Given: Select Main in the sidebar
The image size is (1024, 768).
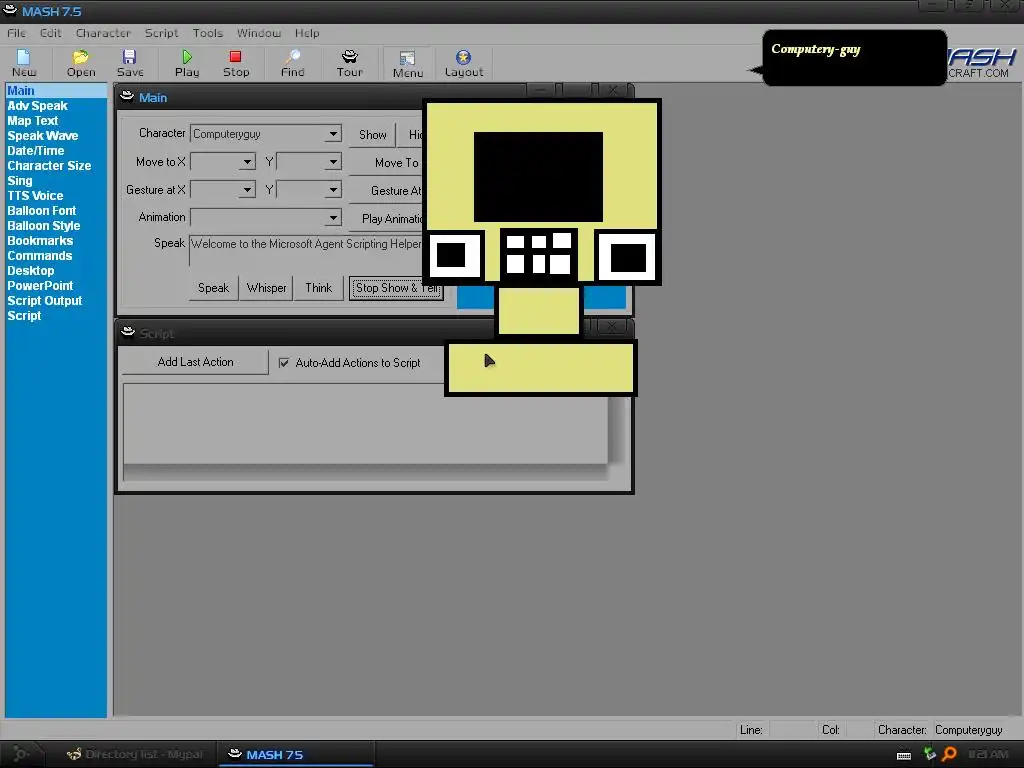Looking at the screenshot, I should [56, 91].
